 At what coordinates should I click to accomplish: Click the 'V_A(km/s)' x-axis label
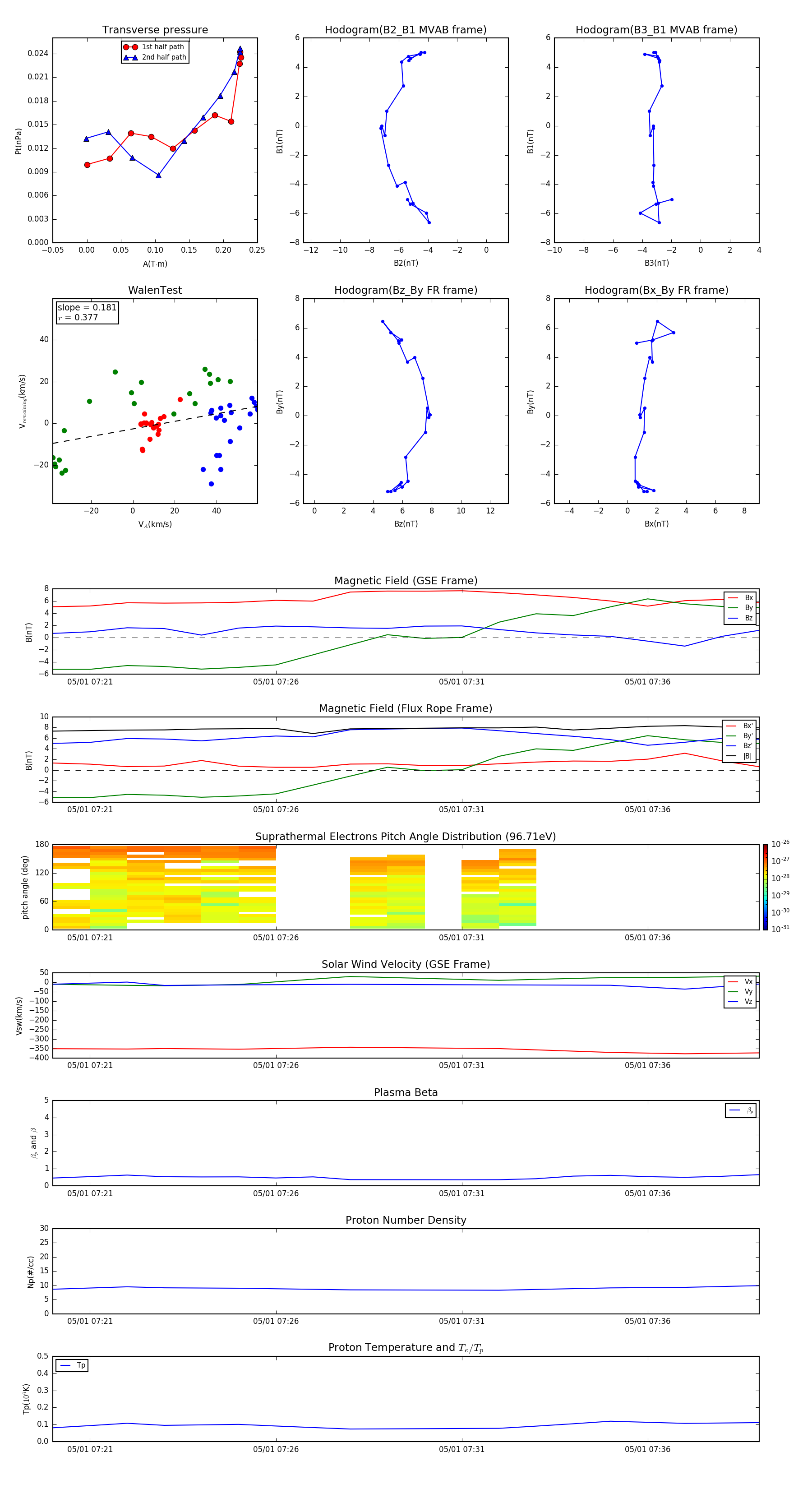(x=155, y=525)
